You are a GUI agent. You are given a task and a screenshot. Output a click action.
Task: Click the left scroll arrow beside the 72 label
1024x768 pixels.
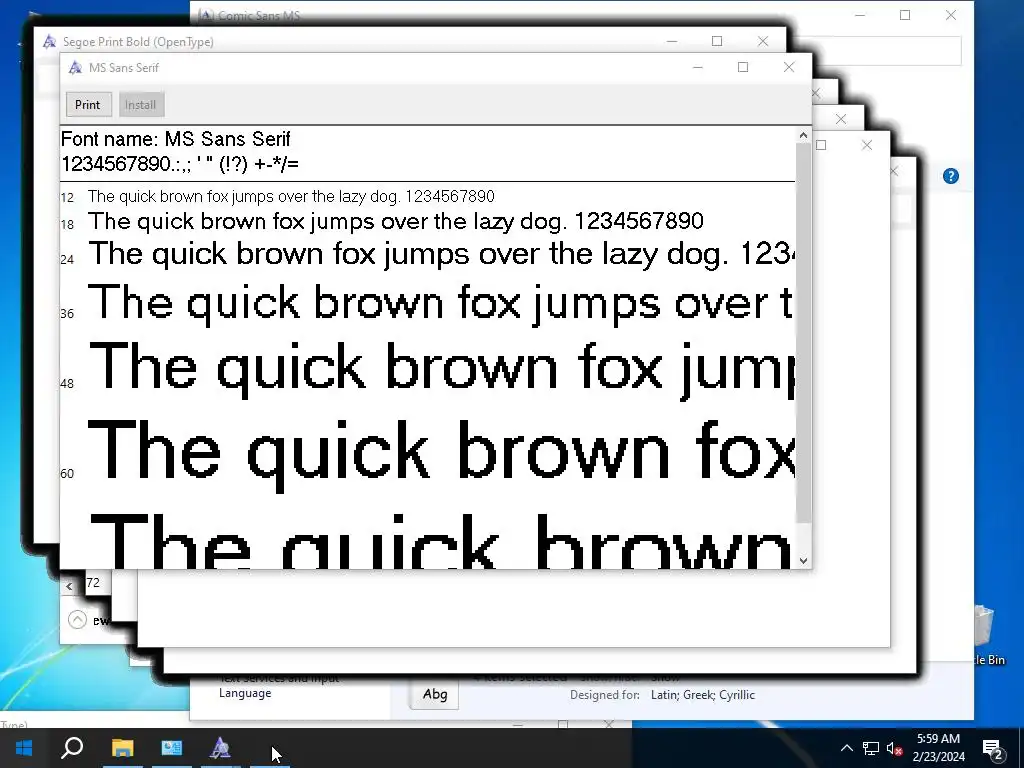(x=69, y=586)
